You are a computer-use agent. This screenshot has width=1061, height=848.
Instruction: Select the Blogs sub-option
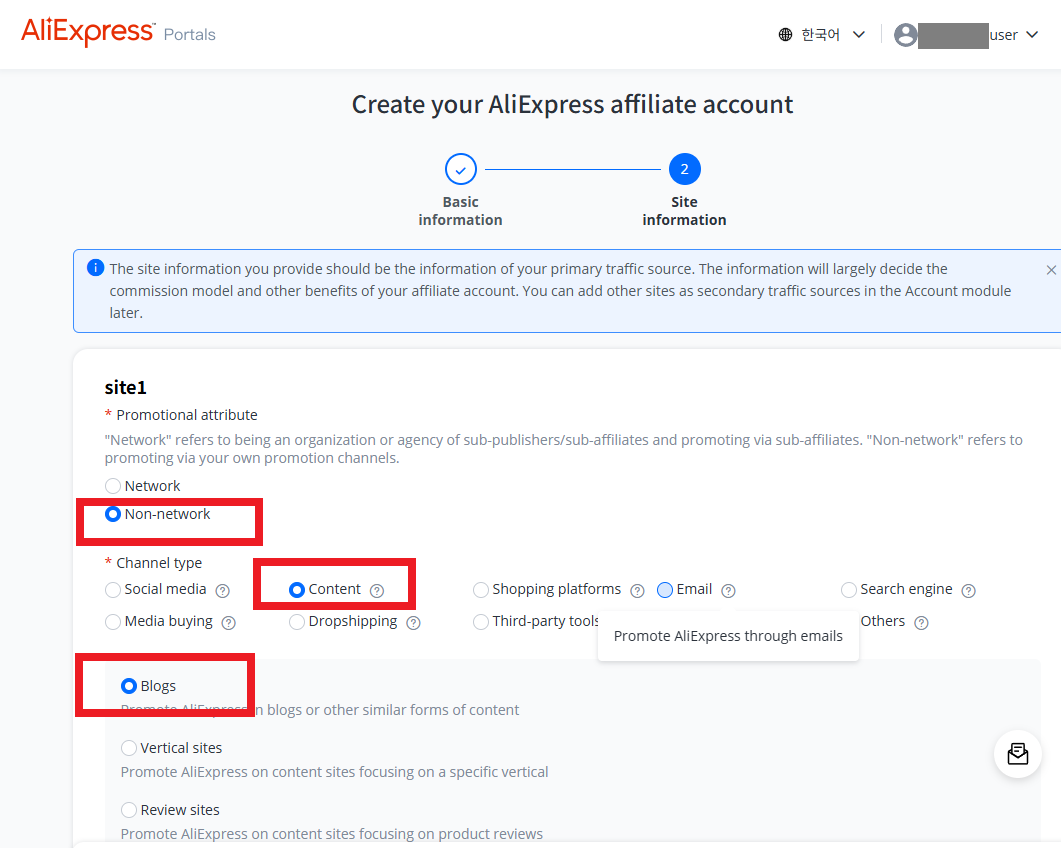[129, 686]
